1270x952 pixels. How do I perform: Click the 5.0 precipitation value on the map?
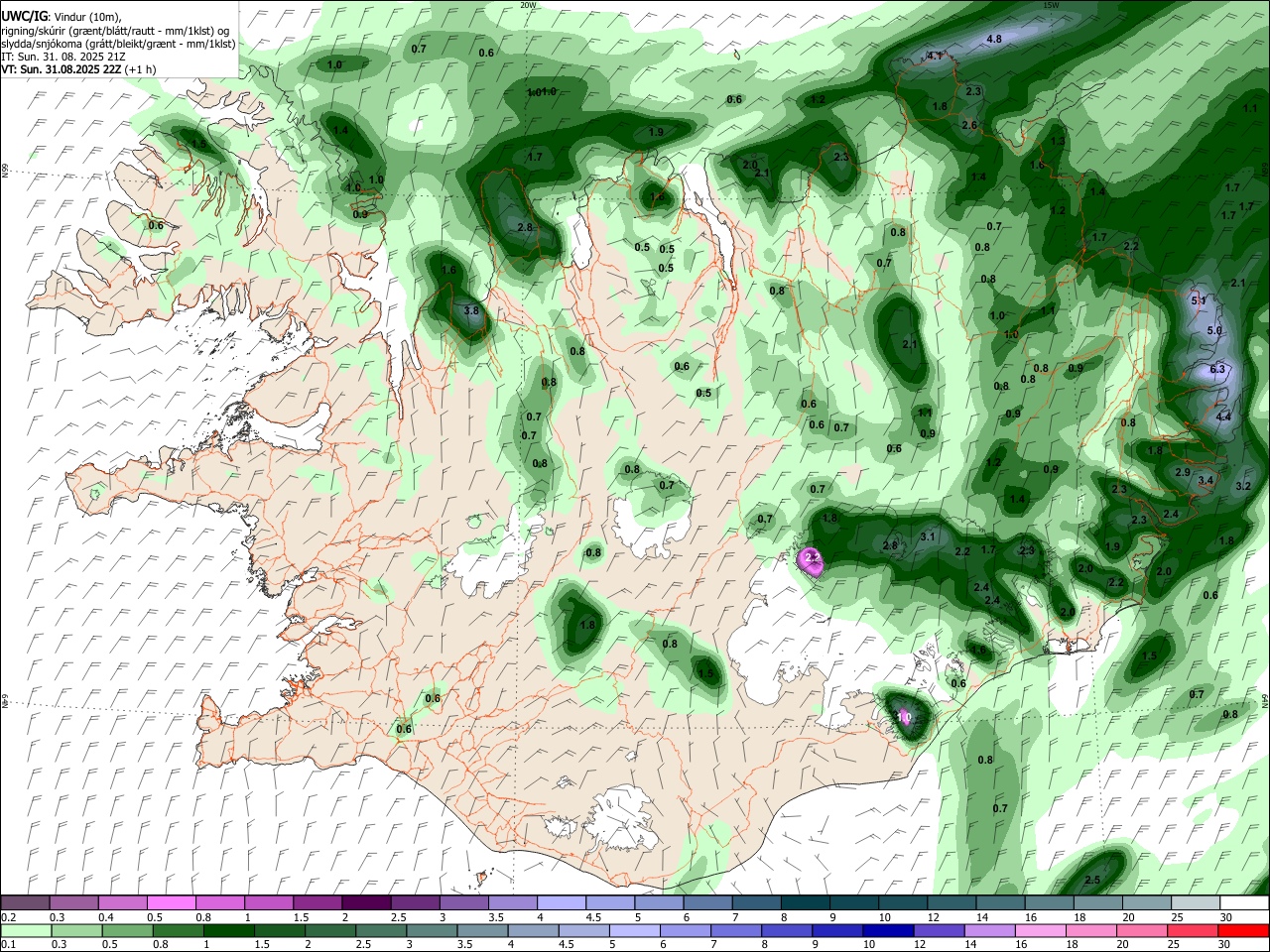coord(1214,330)
